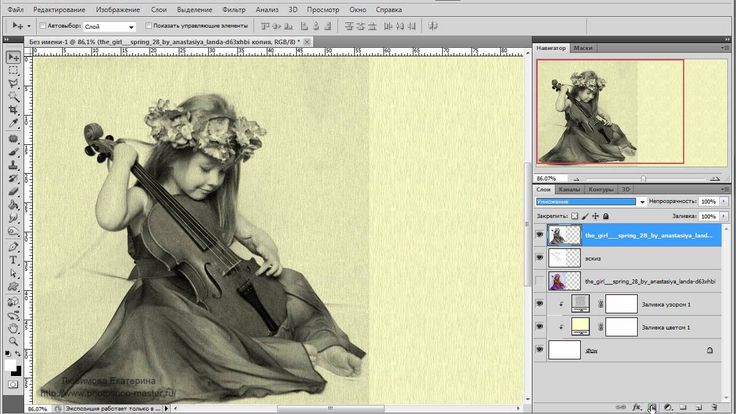Select the Zoom tool in the toolbox
Viewport: 736px width, 414px height.
point(13,341)
